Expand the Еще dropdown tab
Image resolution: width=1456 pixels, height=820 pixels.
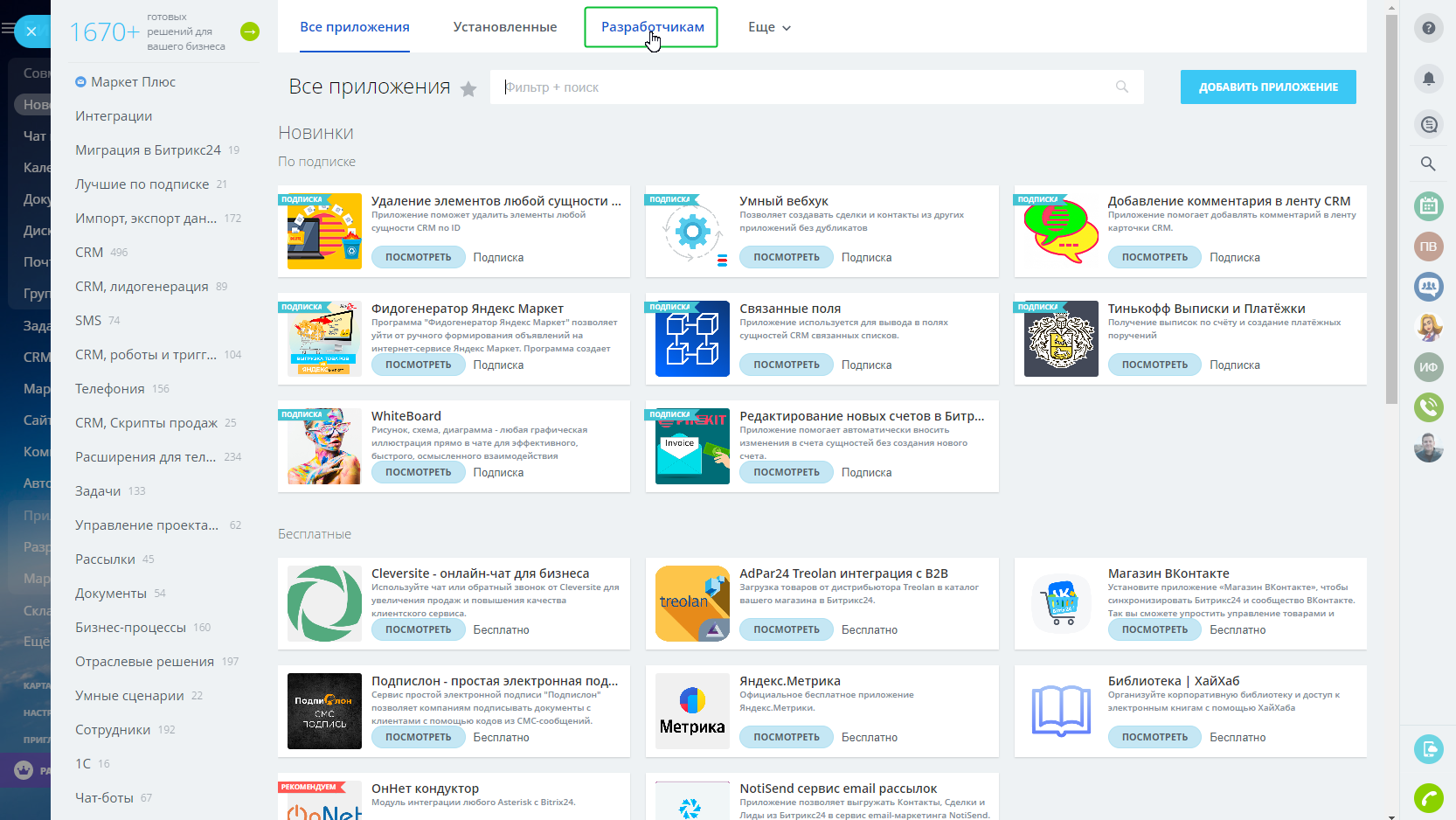(769, 27)
